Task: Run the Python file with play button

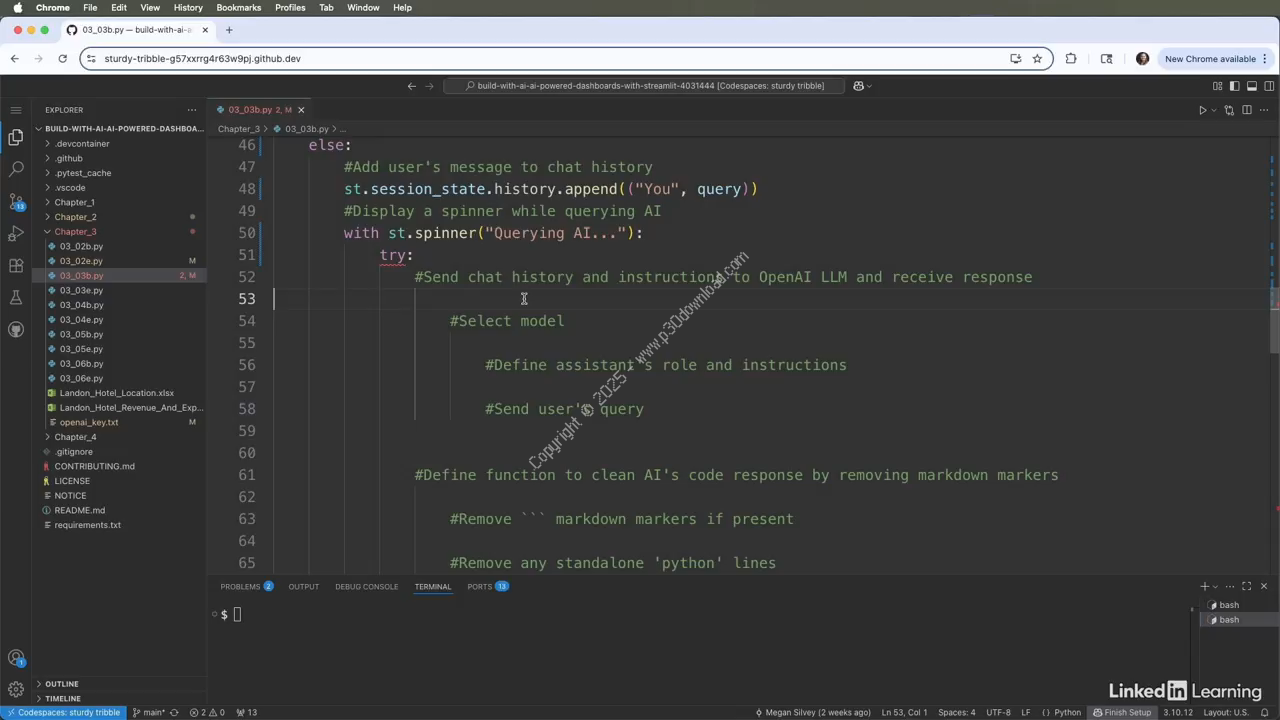Action: [x=1202, y=110]
